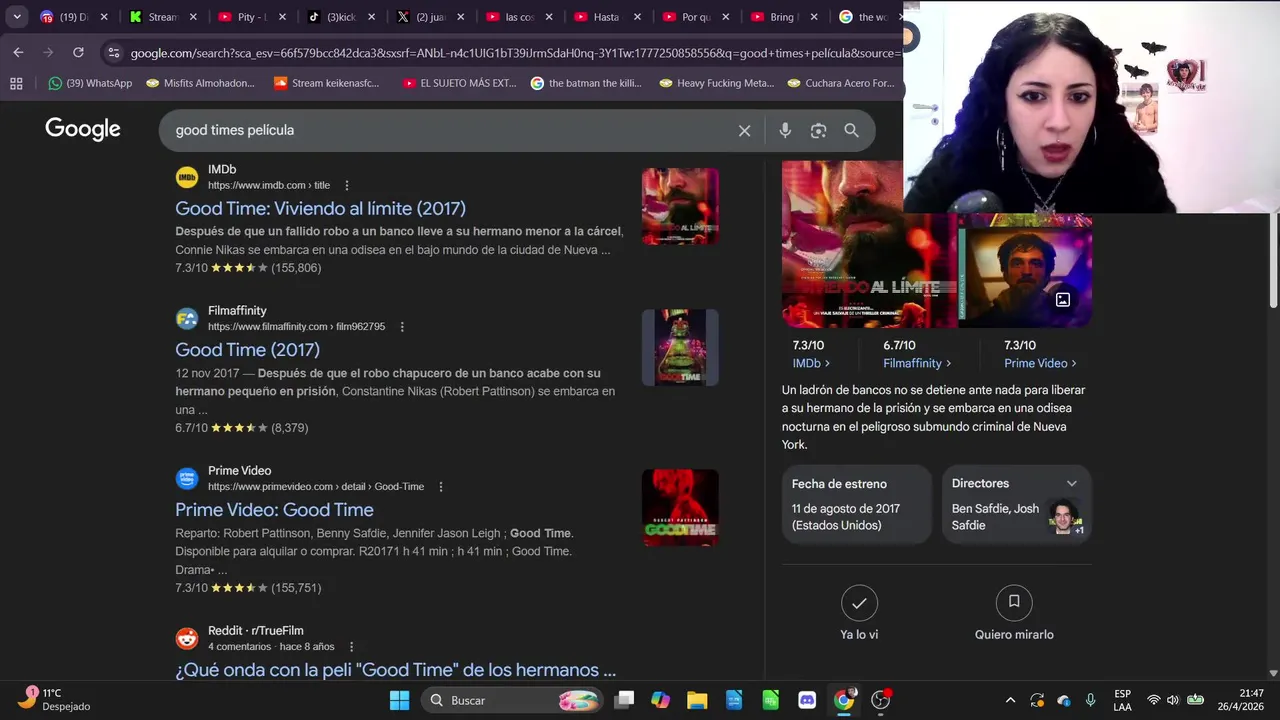
Task: Open Discord from the taskbar
Action: click(807, 700)
